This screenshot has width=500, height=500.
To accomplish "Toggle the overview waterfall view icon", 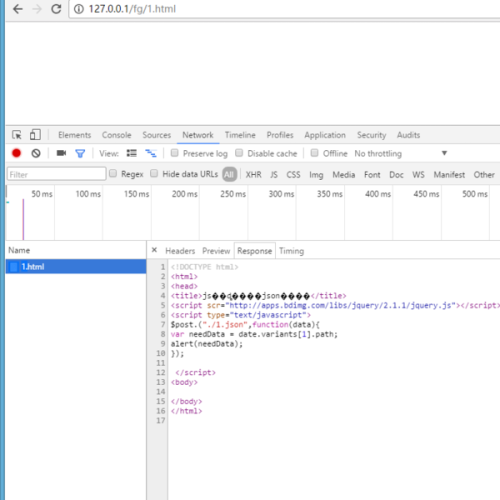I will (x=151, y=153).
